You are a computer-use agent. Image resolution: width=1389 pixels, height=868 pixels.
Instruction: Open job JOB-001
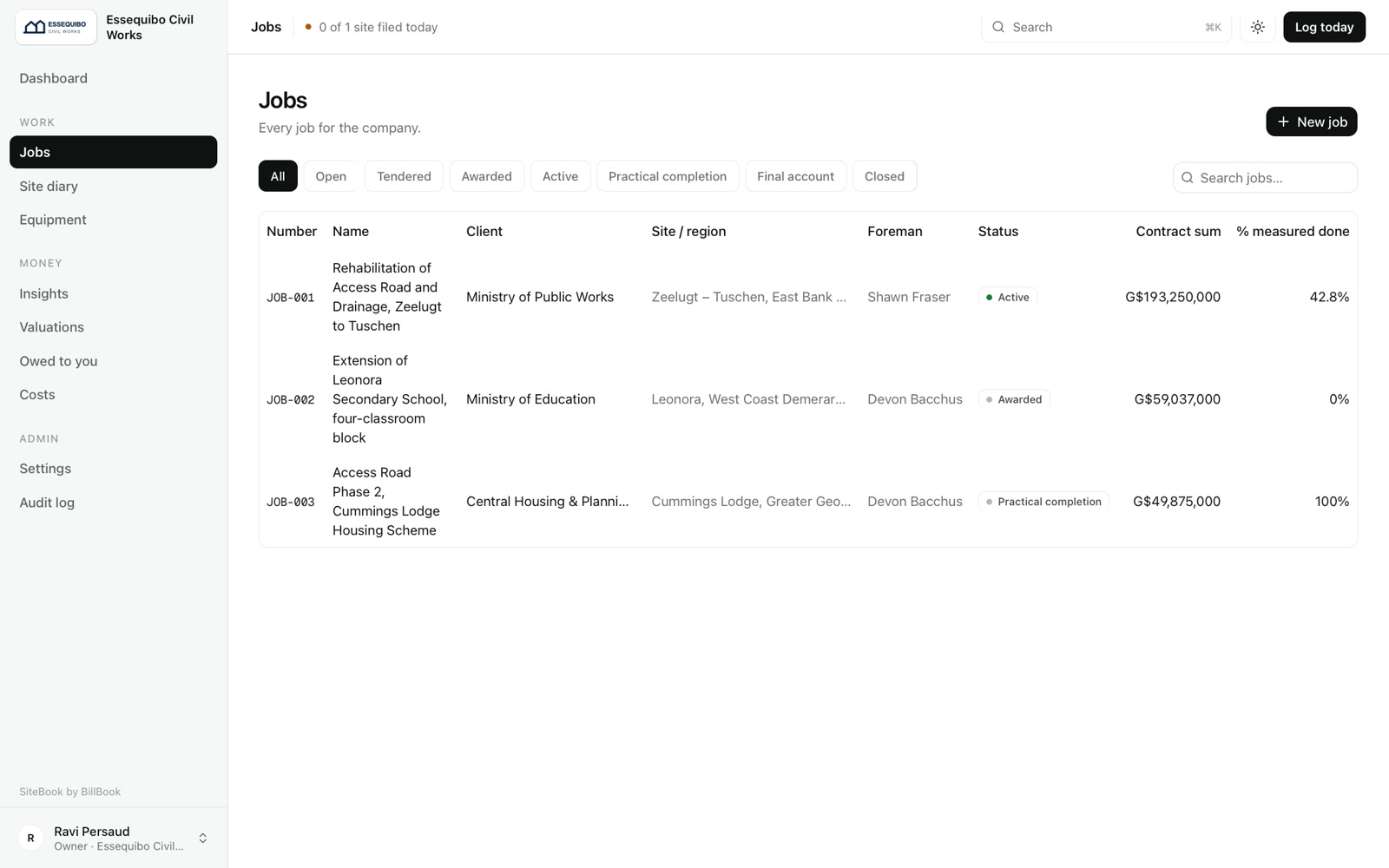pos(290,297)
